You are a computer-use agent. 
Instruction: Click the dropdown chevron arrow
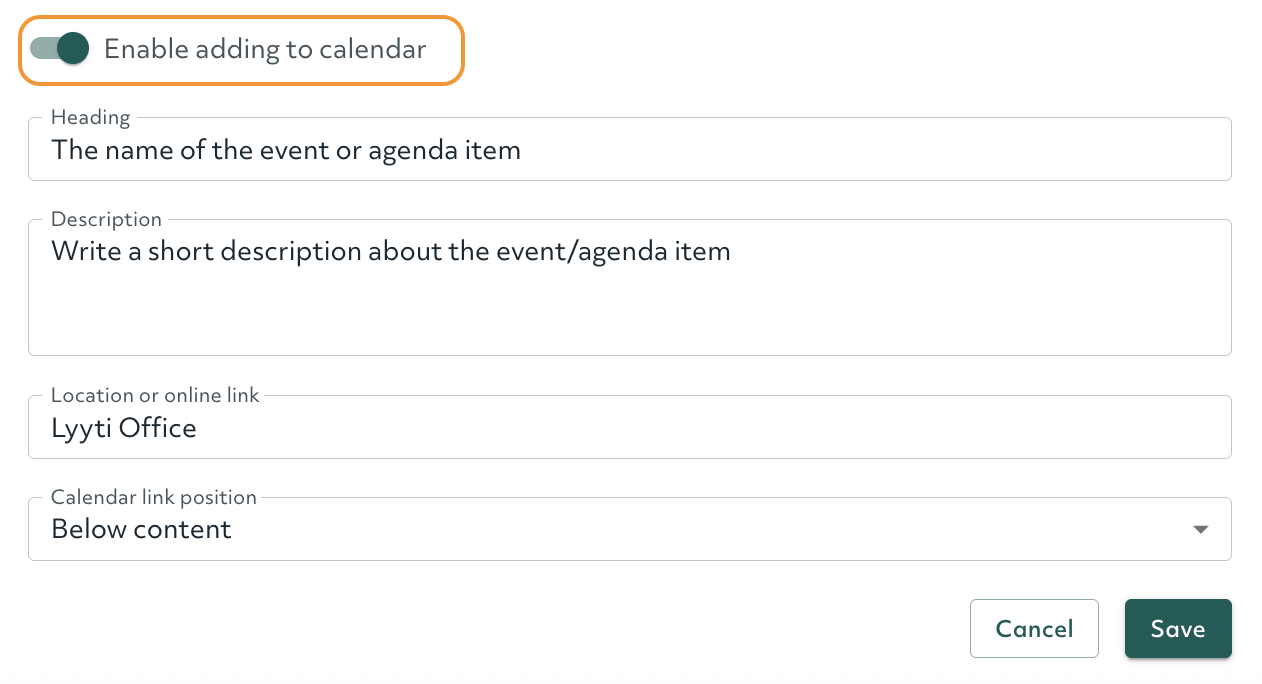[1199, 529]
